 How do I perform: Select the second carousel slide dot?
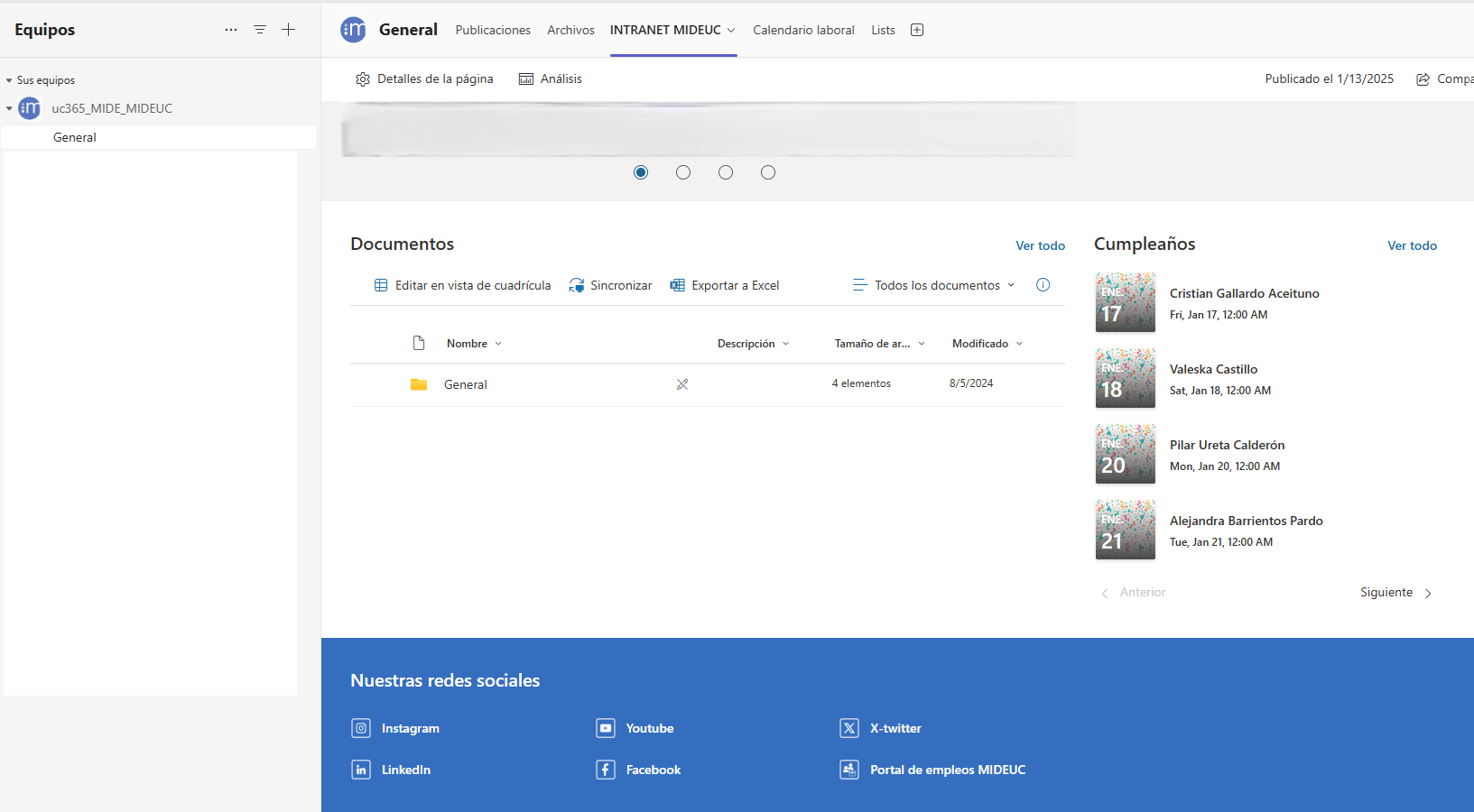click(x=683, y=172)
